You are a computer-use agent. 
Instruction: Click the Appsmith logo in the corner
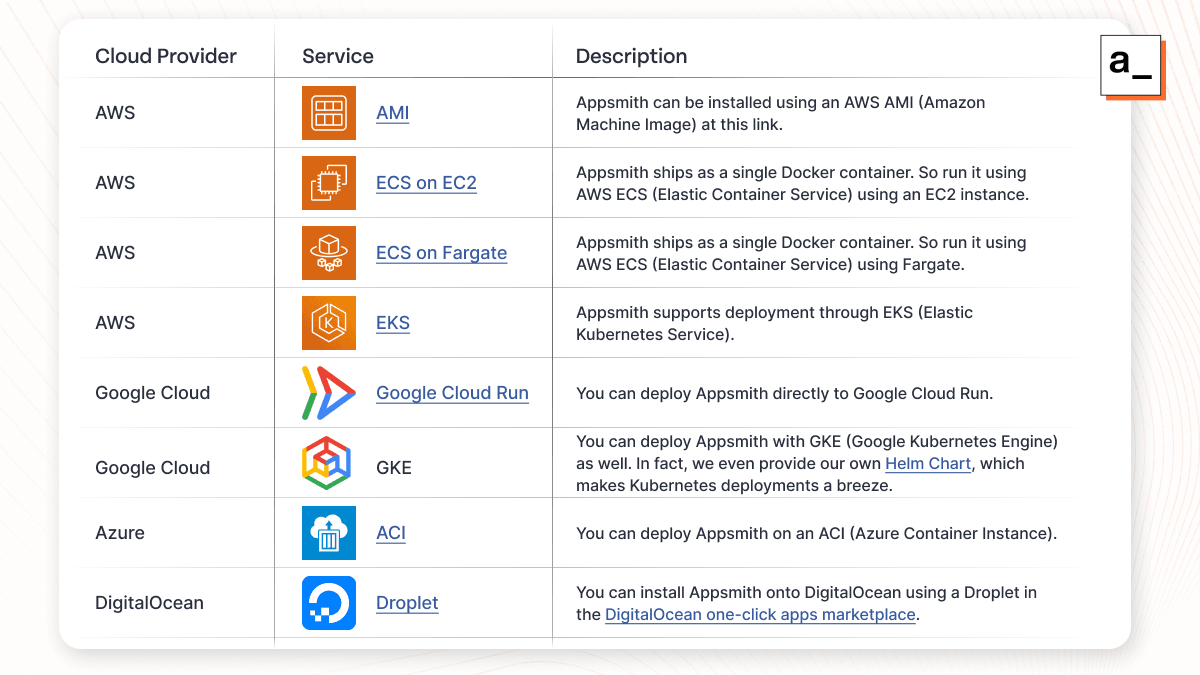click(x=1131, y=66)
